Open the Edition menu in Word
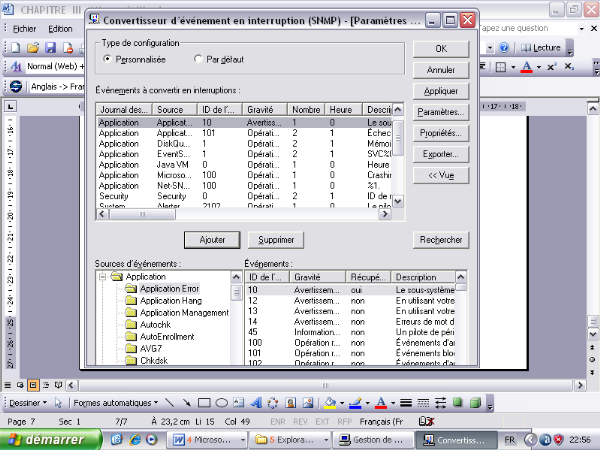Image resolution: width=600 pixels, height=450 pixels. coord(59,29)
